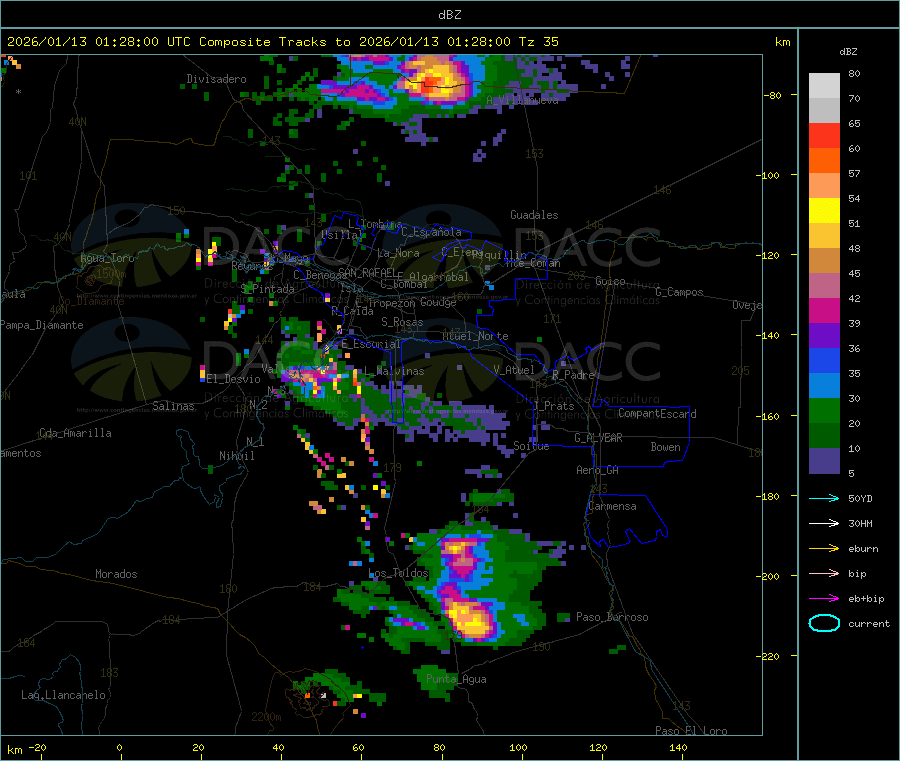Click the bip pink arrow legend icon
The height and width of the screenshot is (761, 900).
click(x=824, y=573)
